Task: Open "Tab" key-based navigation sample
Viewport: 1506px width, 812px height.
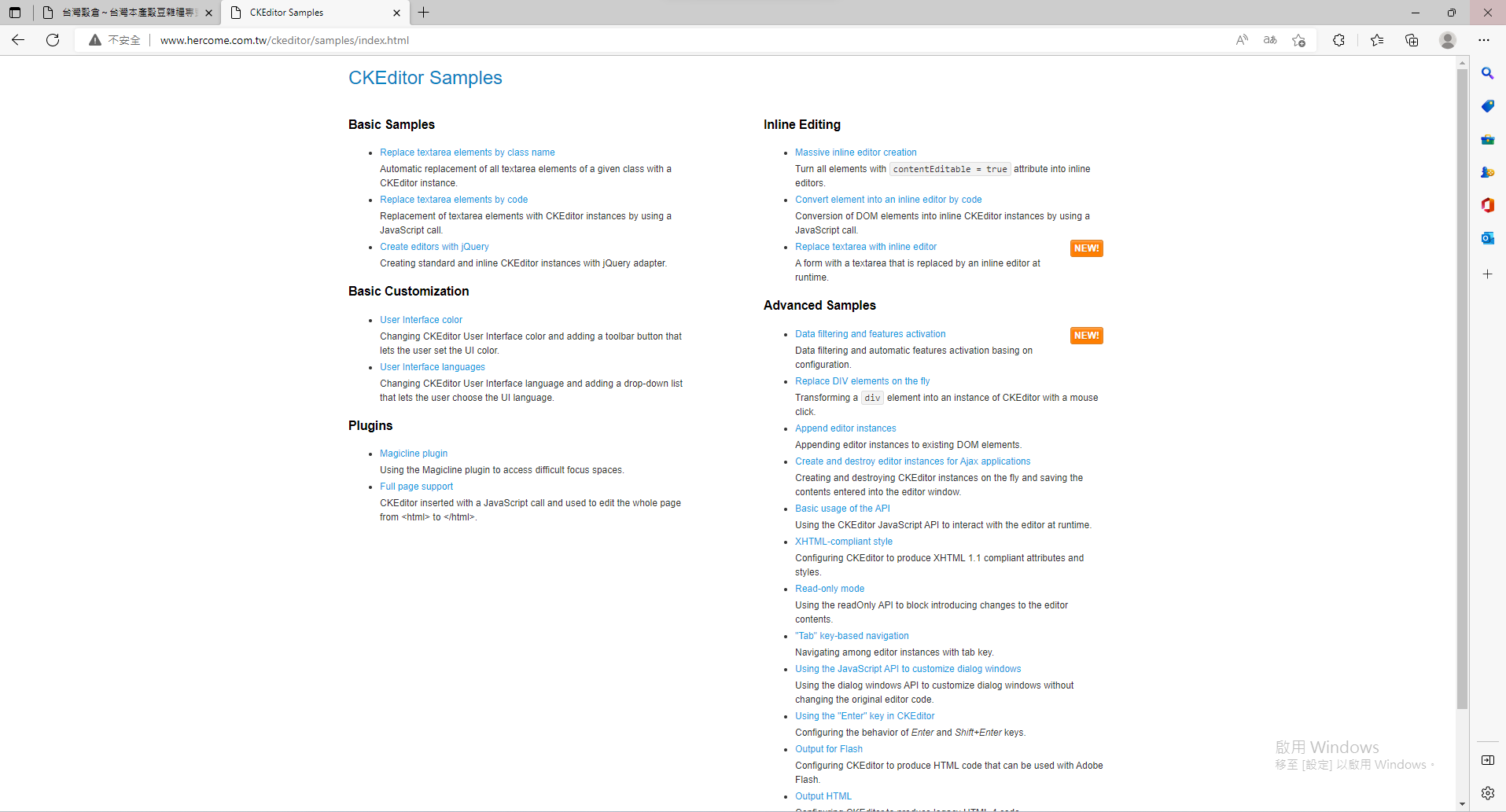Action: coord(852,636)
